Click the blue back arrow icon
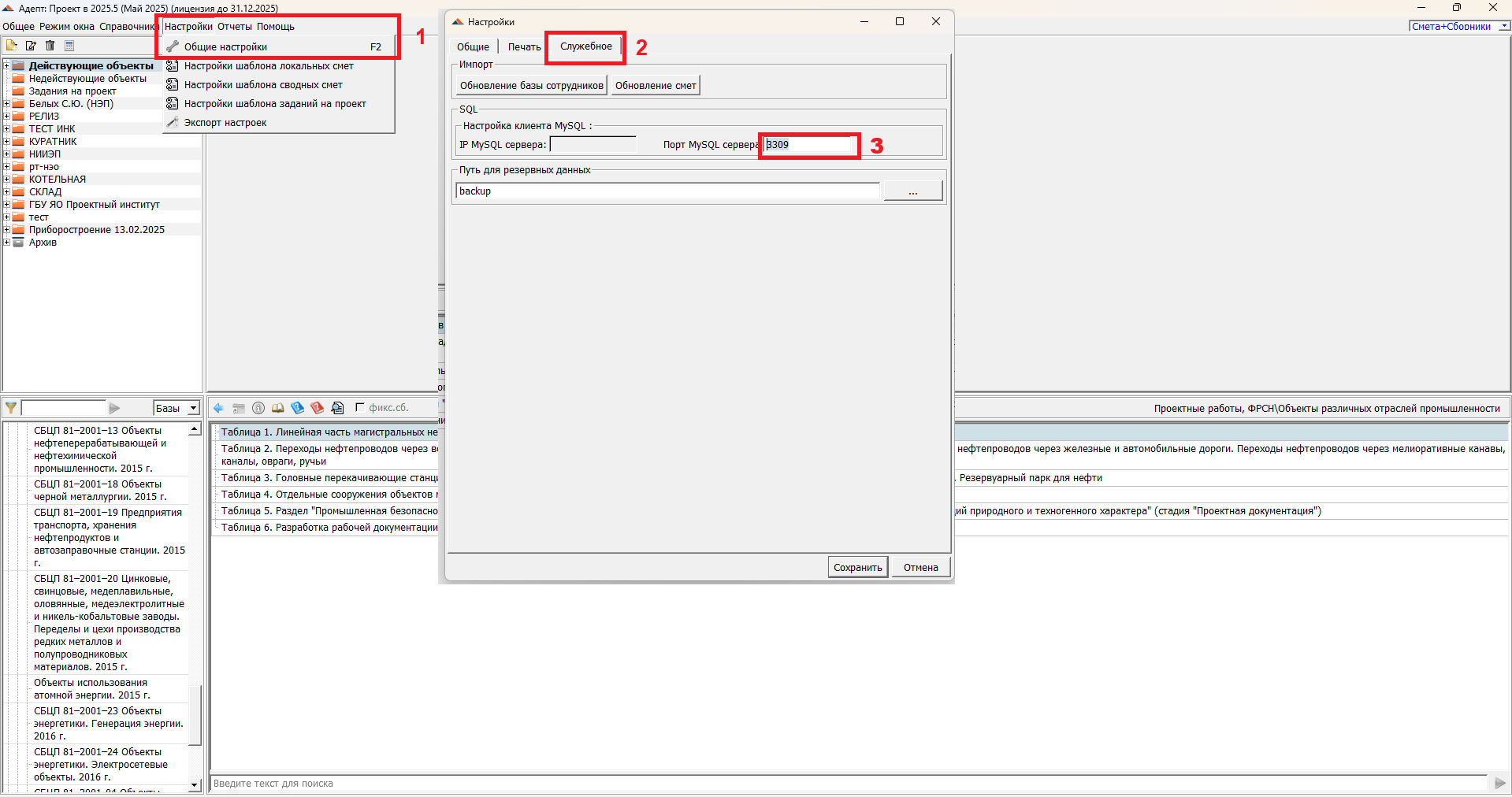This screenshot has width=1512, height=797. click(x=219, y=408)
